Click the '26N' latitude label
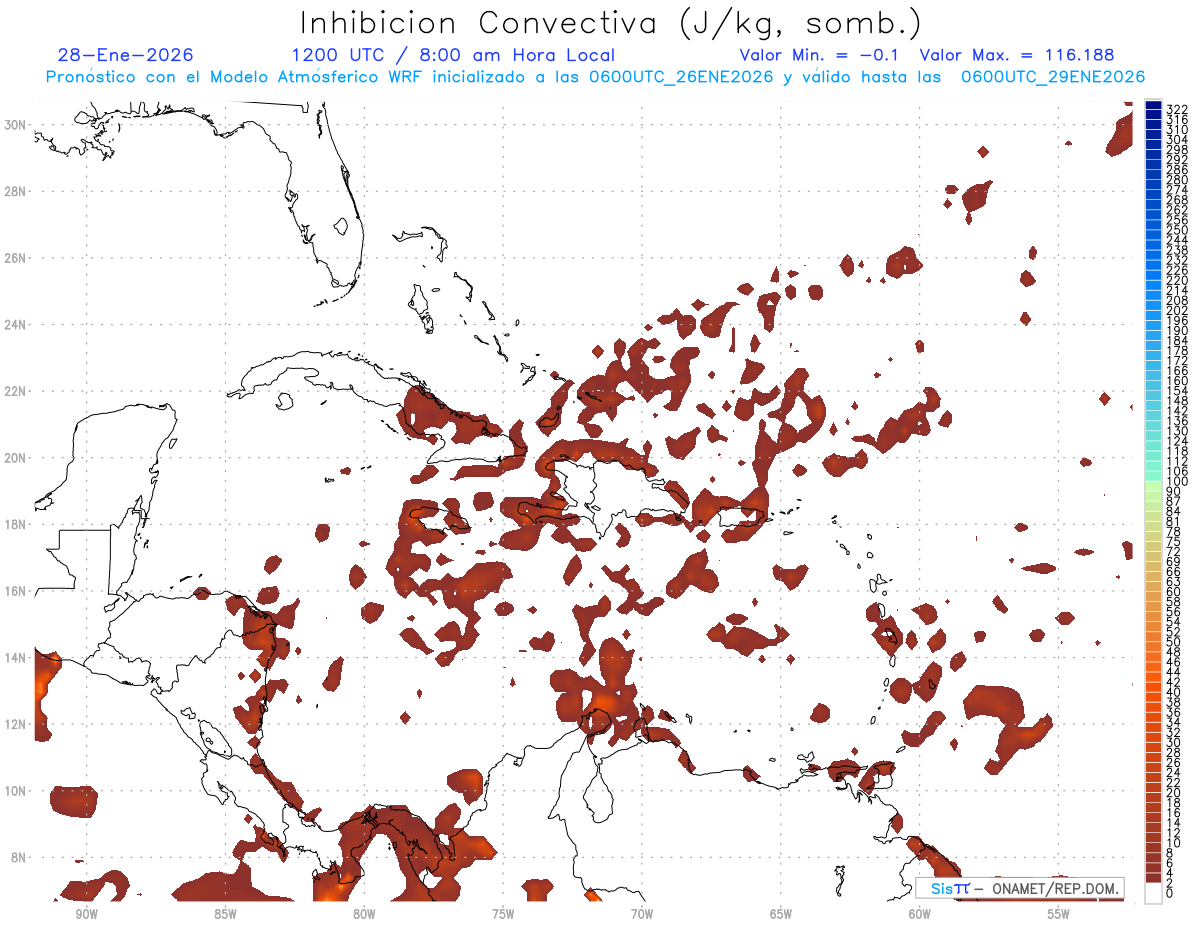The width and height of the screenshot is (1200, 927). [x=15, y=258]
